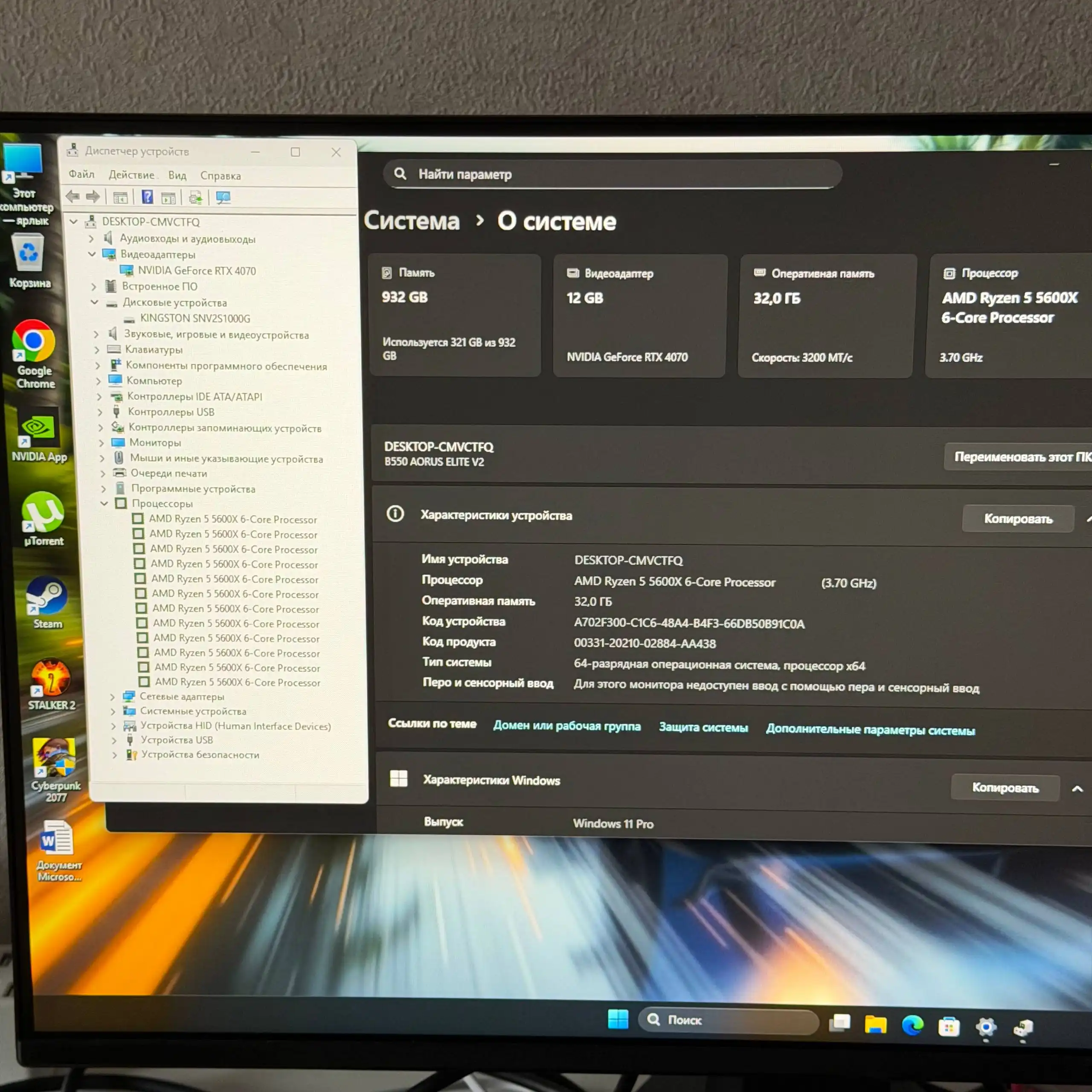Click the Update driver toolbar icon

[x=195, y=198]
